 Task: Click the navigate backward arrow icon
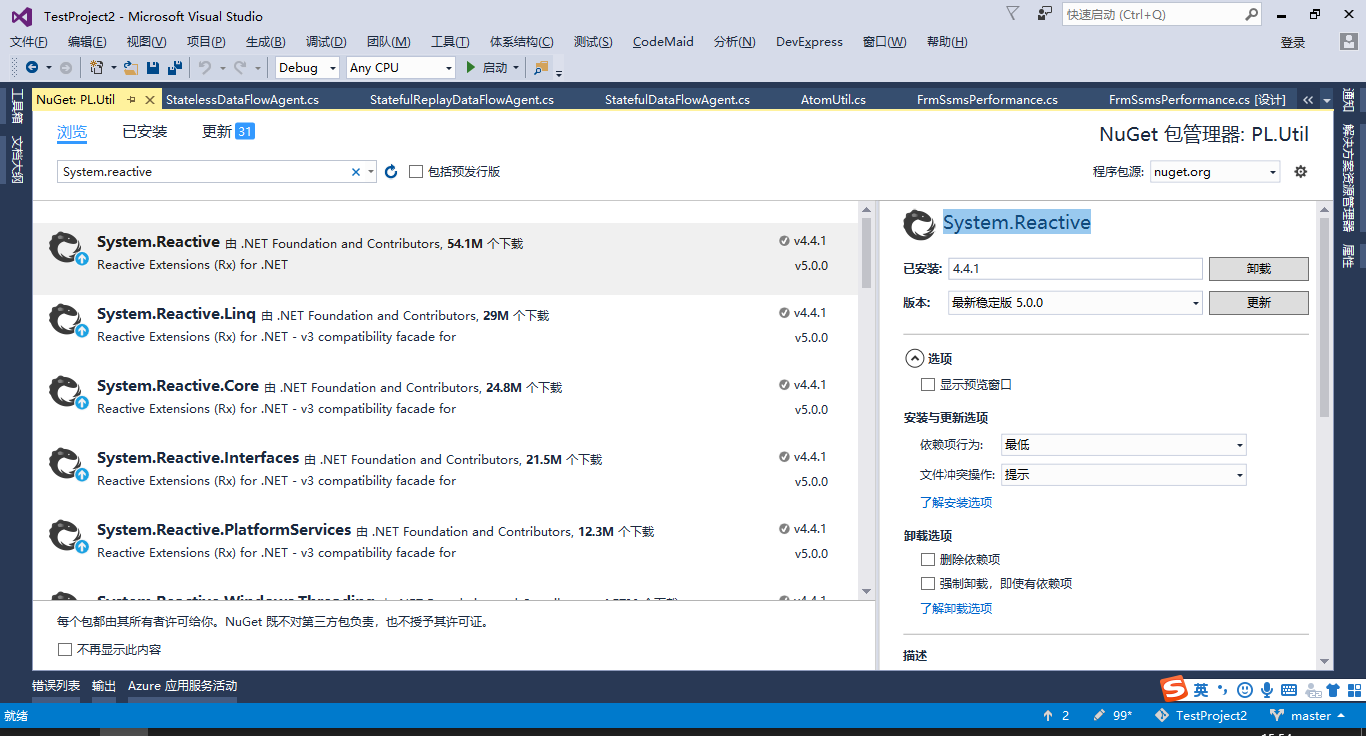[x=32, y=68]
